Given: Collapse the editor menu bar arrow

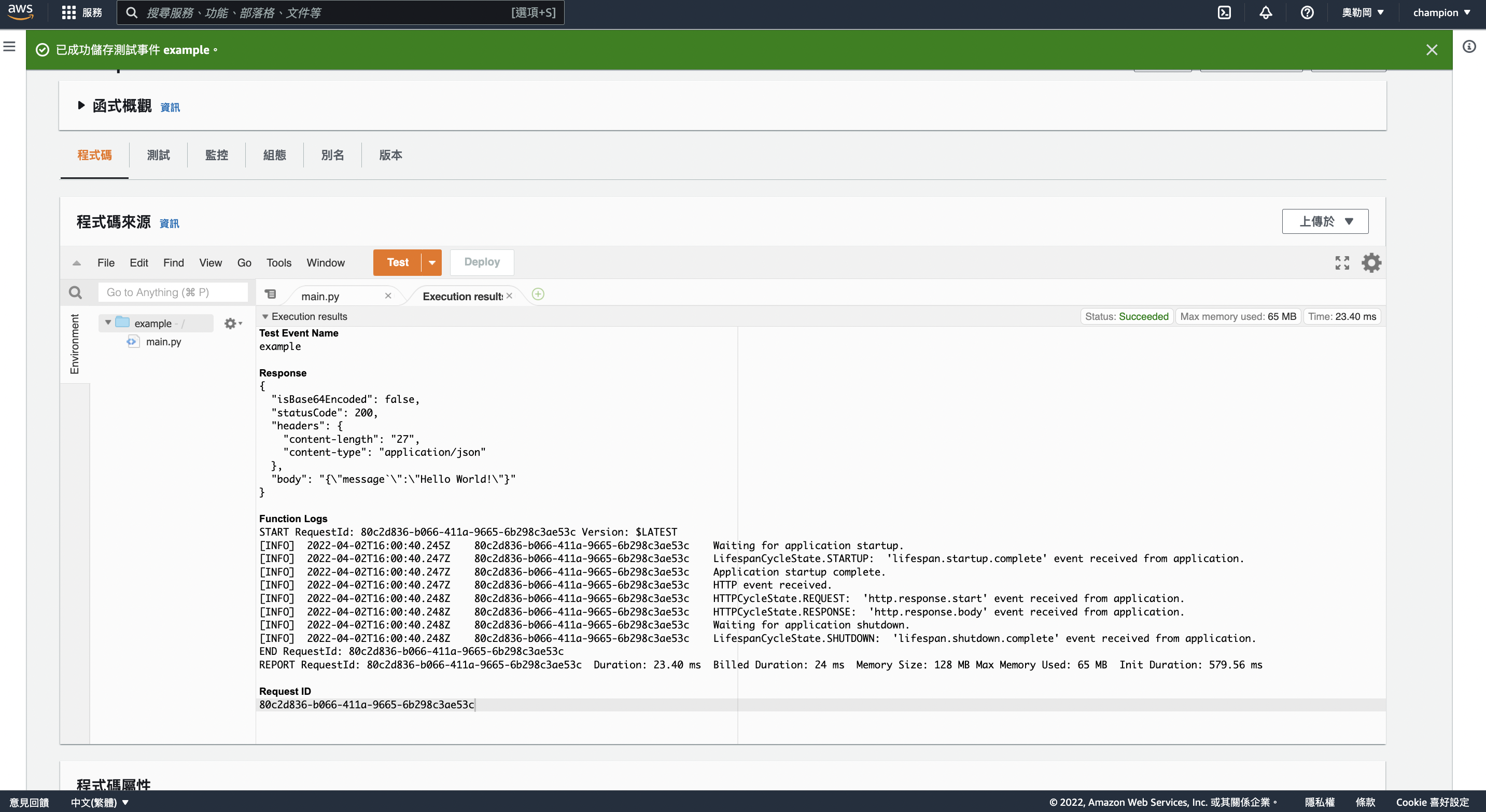Looking at the screenshot, I should pos(77,263).
